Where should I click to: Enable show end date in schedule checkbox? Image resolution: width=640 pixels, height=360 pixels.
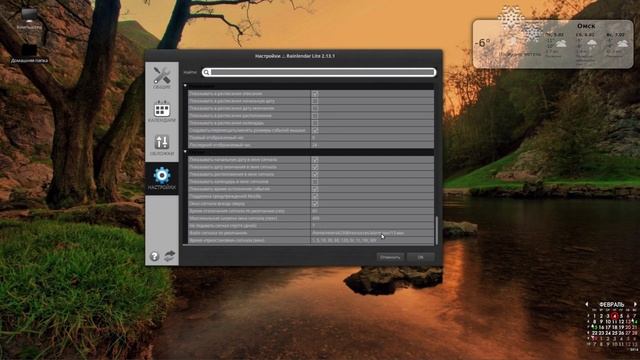coord(315,108)
